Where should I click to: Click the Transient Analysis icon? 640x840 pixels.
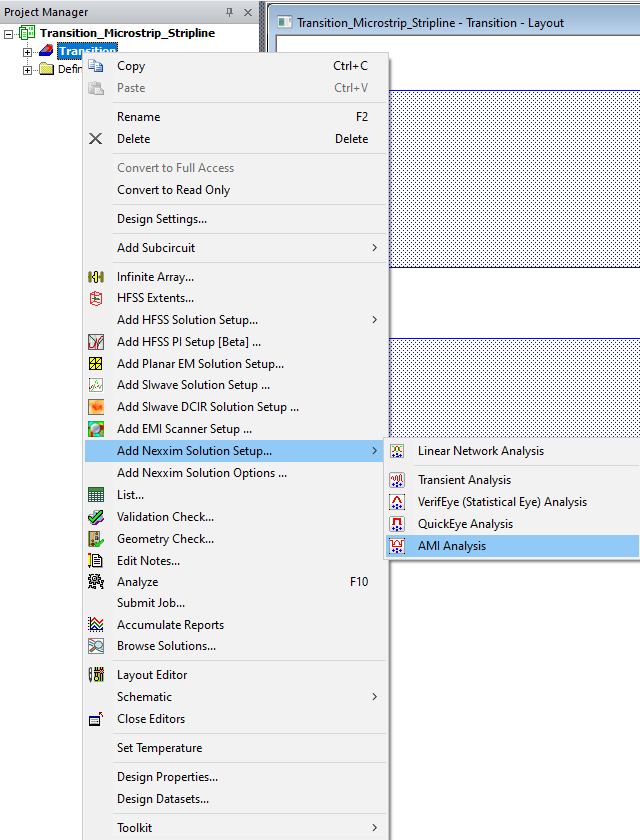397,480
